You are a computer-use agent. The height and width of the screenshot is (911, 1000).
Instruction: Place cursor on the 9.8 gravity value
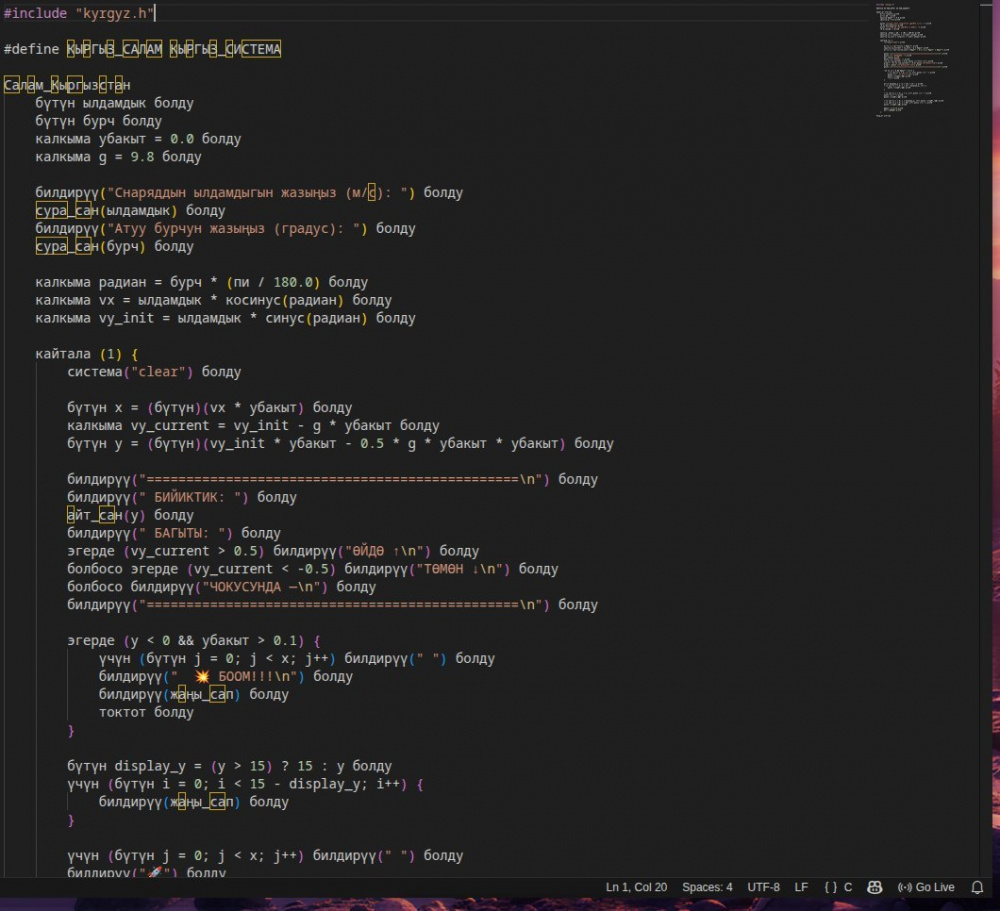coord(142,157)
